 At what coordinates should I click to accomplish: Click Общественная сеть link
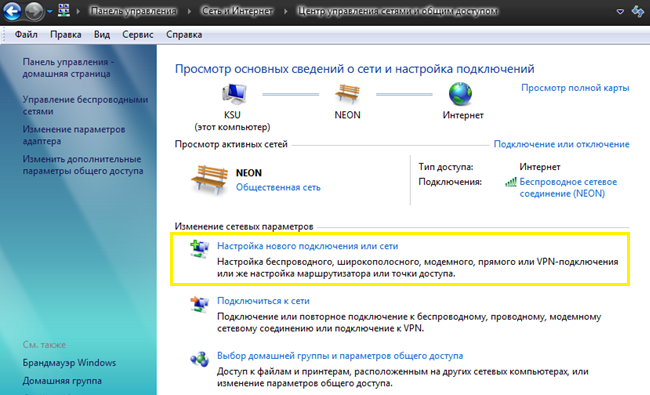point(278,187)
